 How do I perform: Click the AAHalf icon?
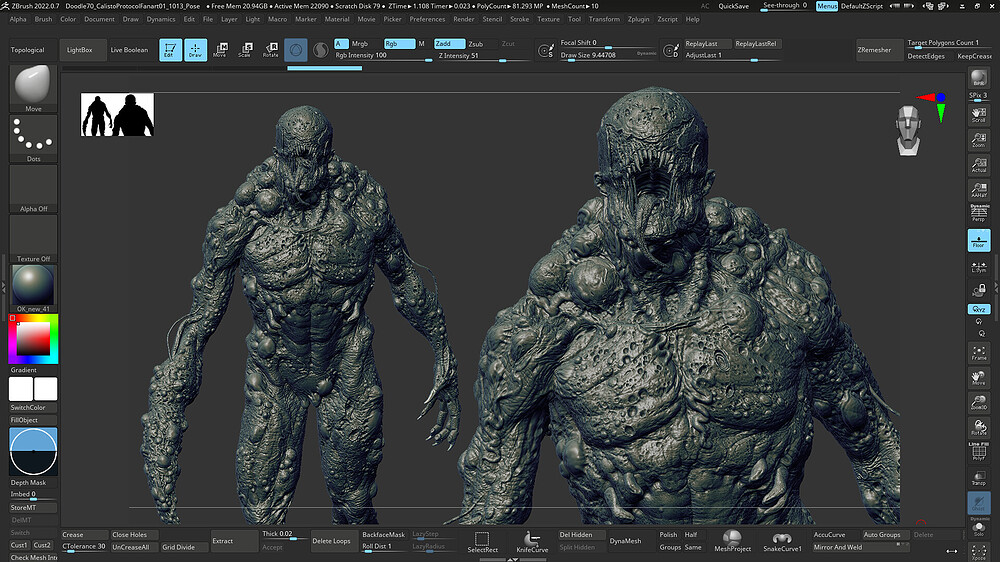(978, 189)
